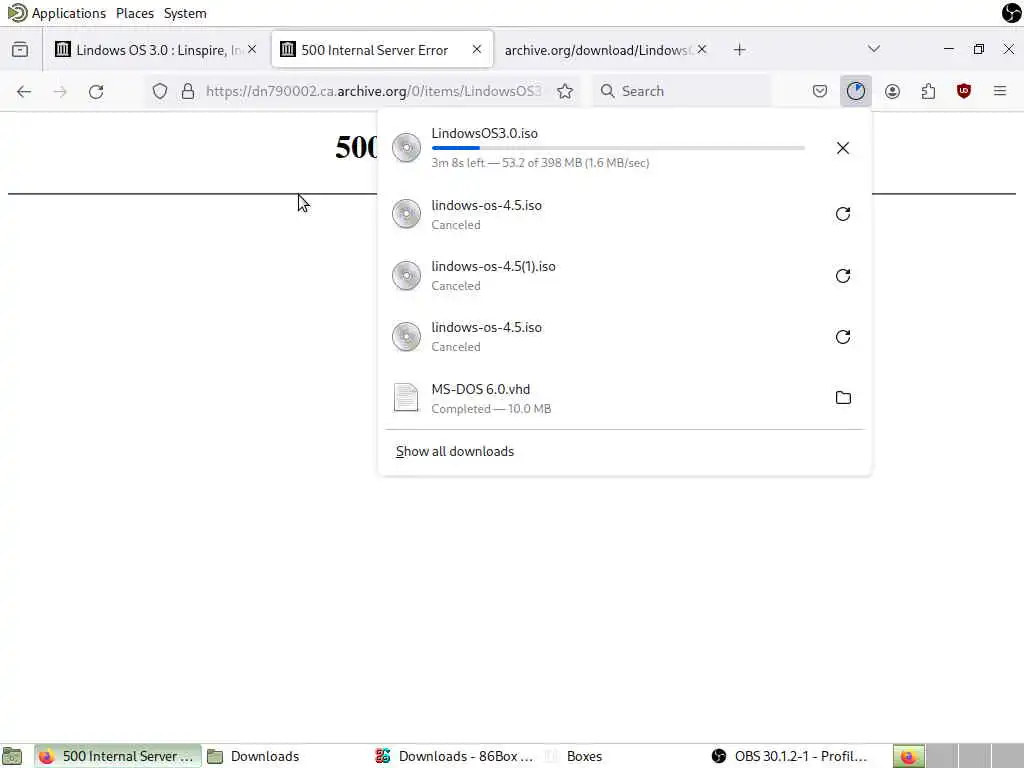This screenshot has height=768, width=1024.
Task: Reload the current page
Action: (x=96, y=91)
